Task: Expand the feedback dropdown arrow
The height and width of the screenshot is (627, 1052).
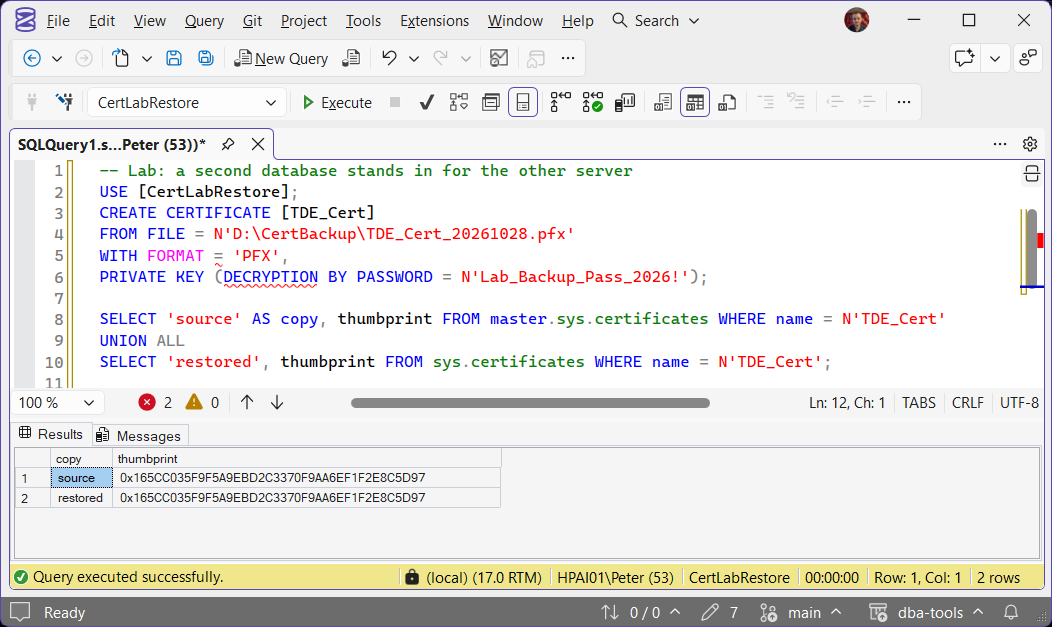Action: 995,58
